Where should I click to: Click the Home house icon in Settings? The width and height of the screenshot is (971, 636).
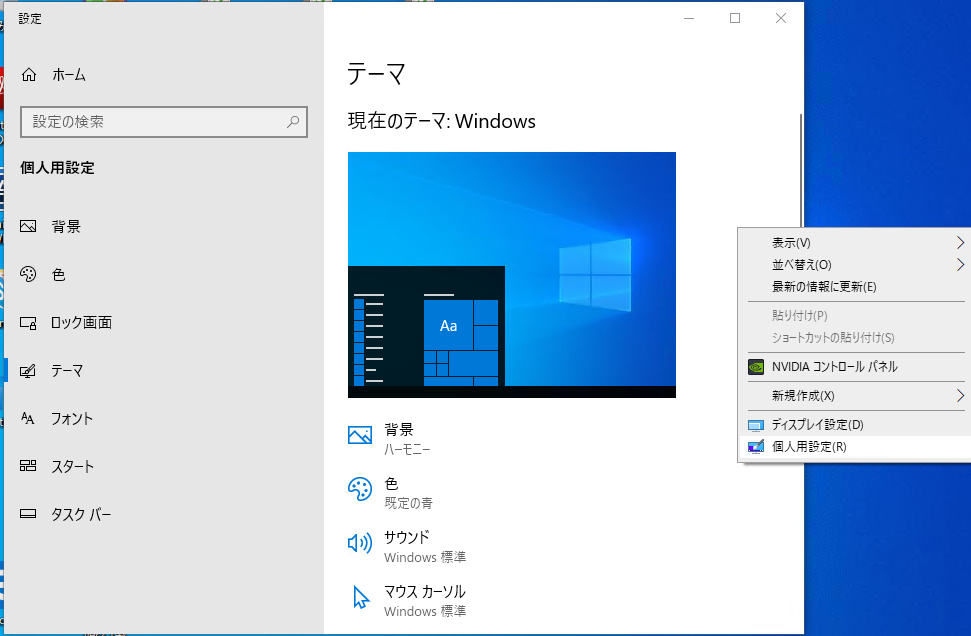tap(28, 75)
